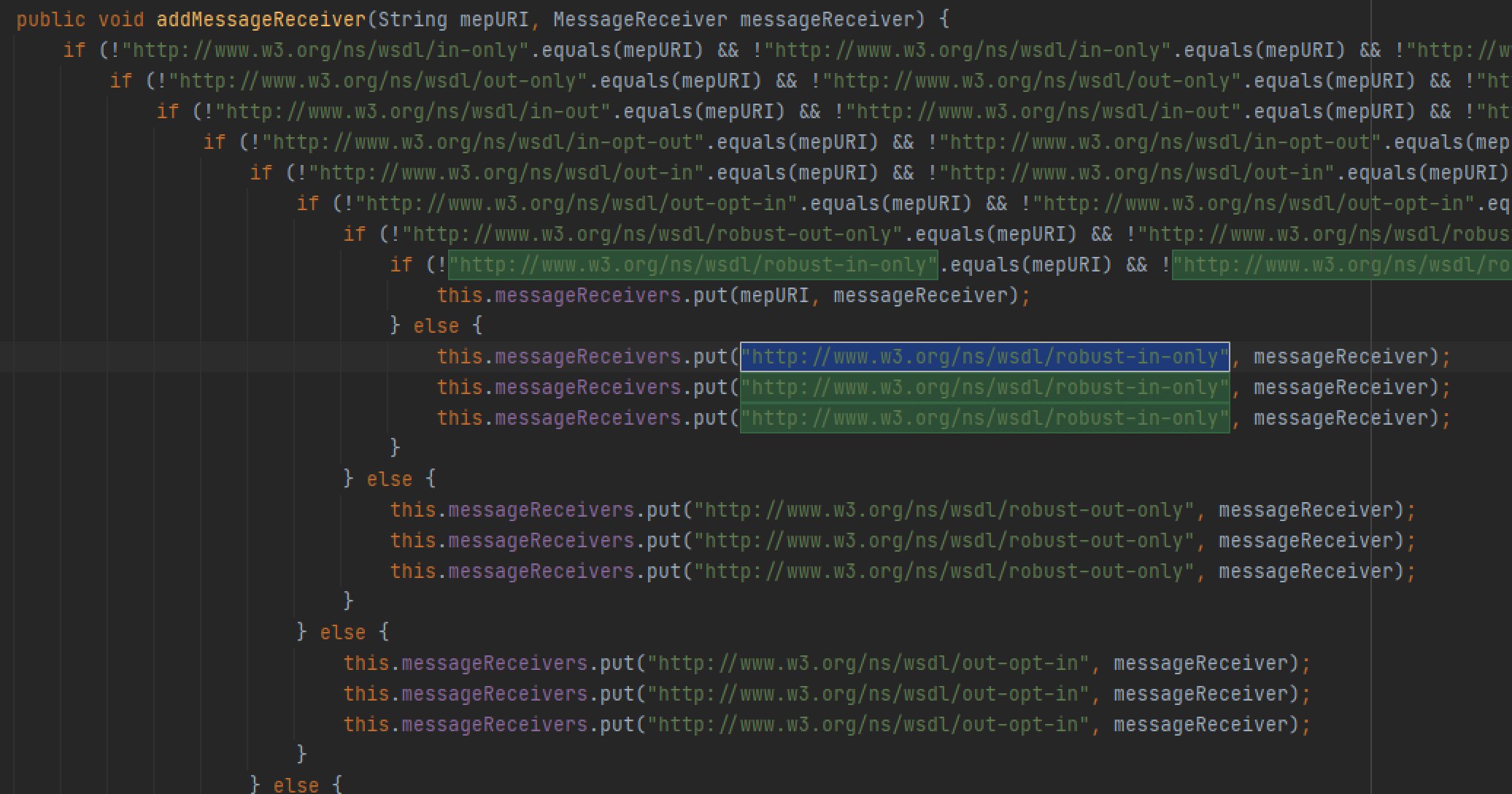Click first out-in string in the if condition
The height and width of the screenshot is (794, 1512).
(x=505, y=173)
